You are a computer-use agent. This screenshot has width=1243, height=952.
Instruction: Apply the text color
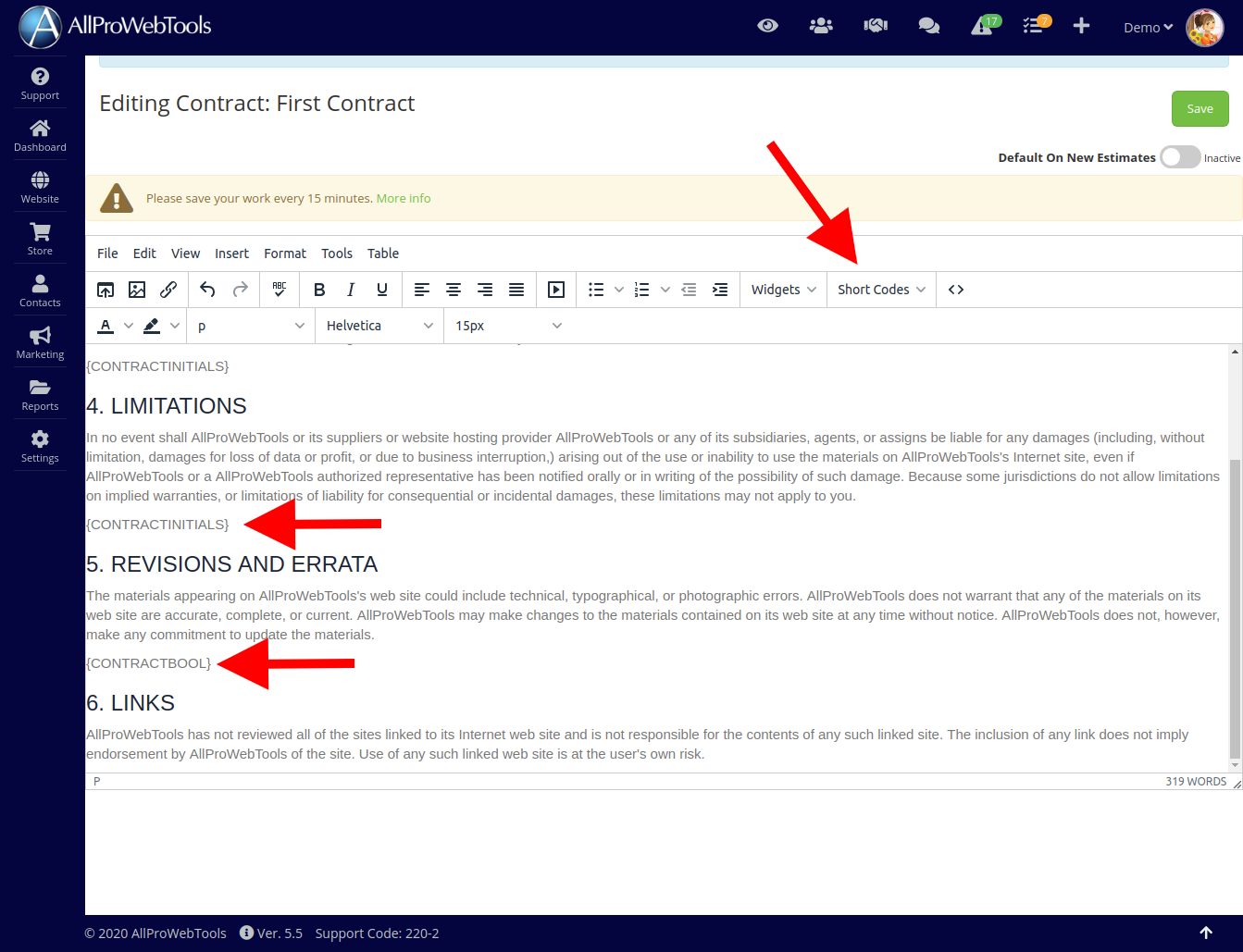click(106, 326)
